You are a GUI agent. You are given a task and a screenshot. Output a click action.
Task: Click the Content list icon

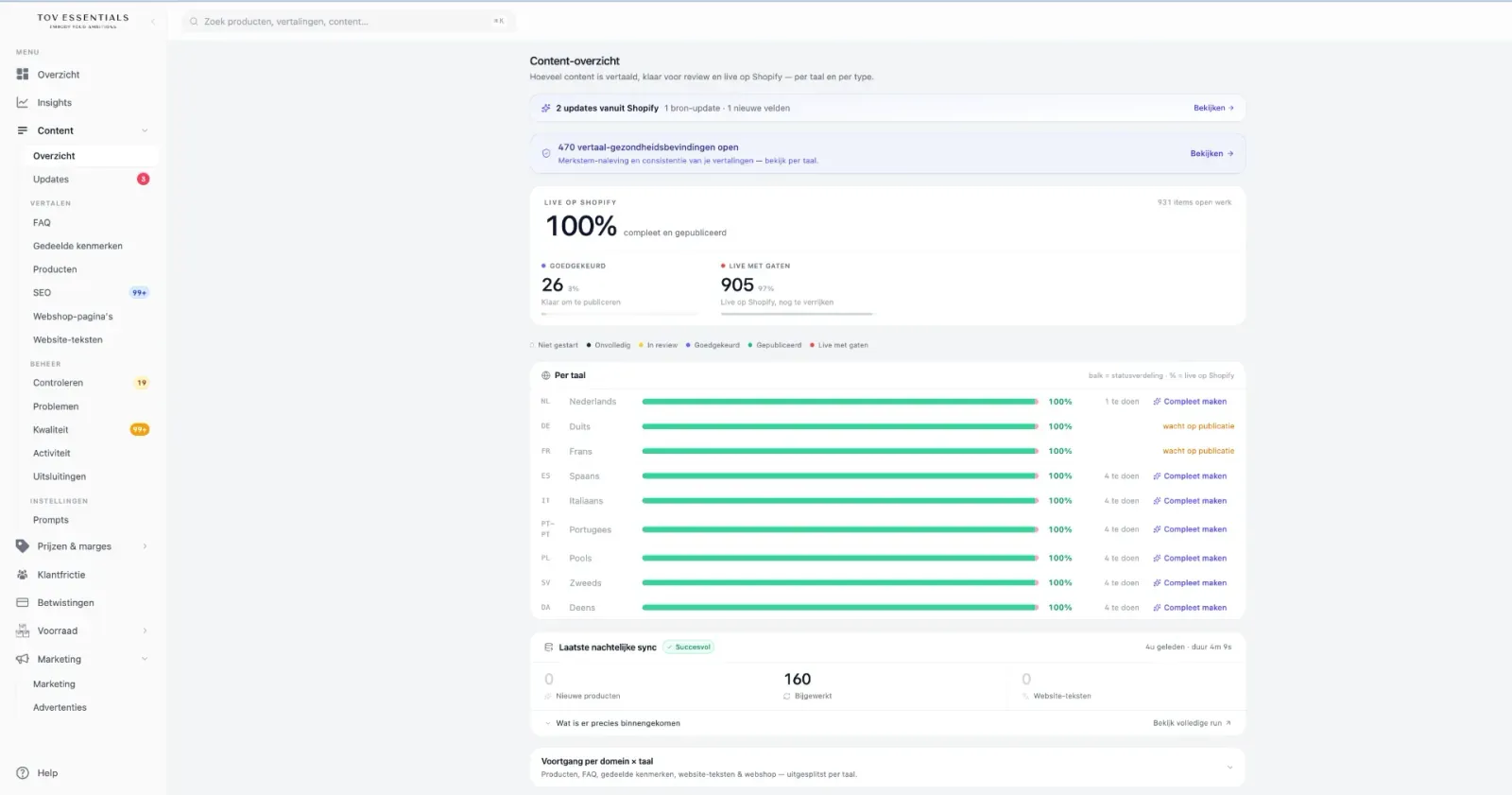(23, 130)
